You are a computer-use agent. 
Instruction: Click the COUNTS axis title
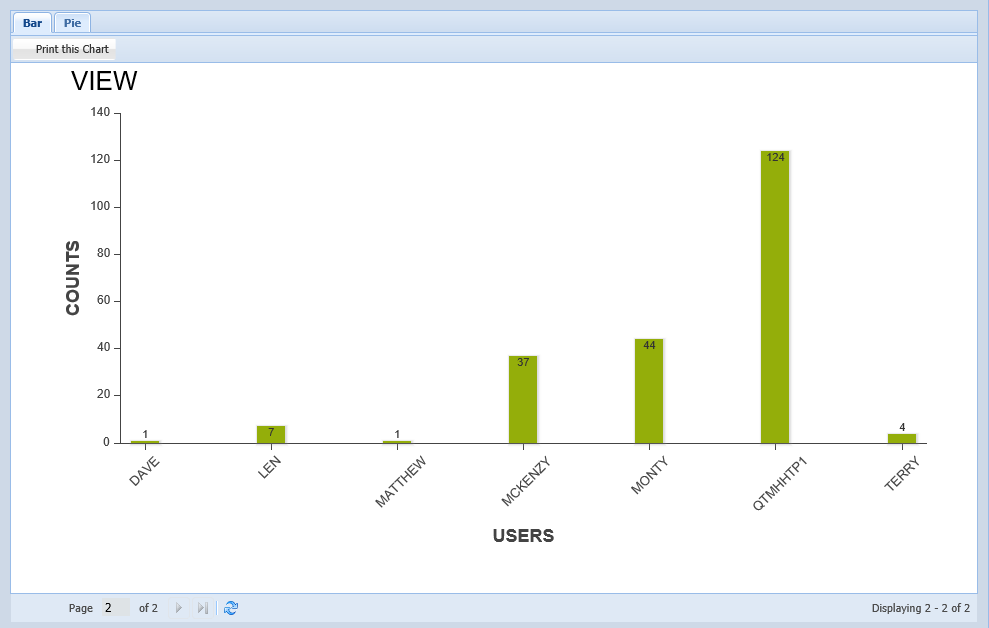click(72, 277)
